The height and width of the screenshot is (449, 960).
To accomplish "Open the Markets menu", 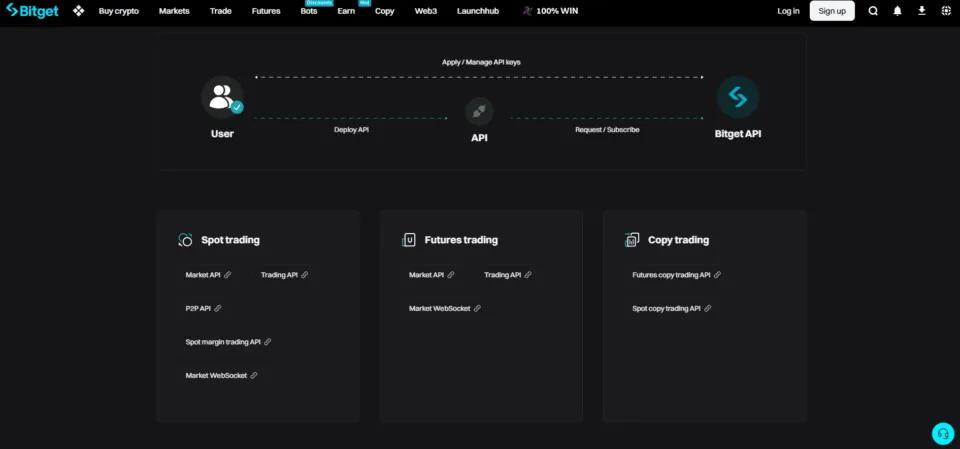I will [174, 11].
